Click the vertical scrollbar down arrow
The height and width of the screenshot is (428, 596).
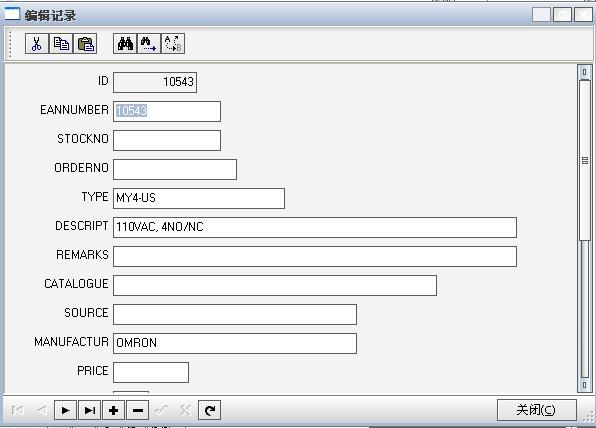pyautogui.click(x=585, y=385)
